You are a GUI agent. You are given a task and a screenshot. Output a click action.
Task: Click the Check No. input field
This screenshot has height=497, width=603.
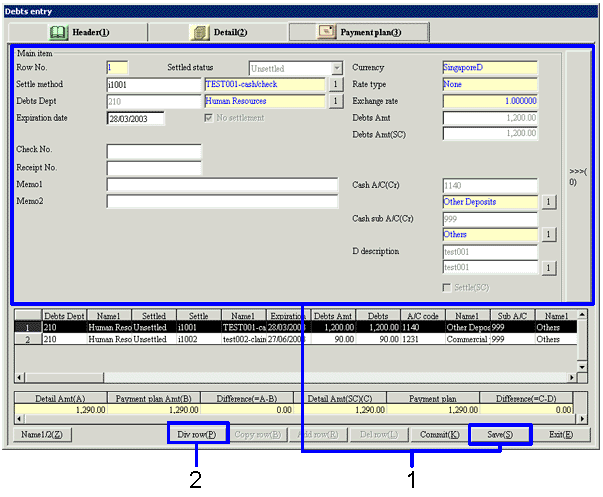click(x=154, y=151)
